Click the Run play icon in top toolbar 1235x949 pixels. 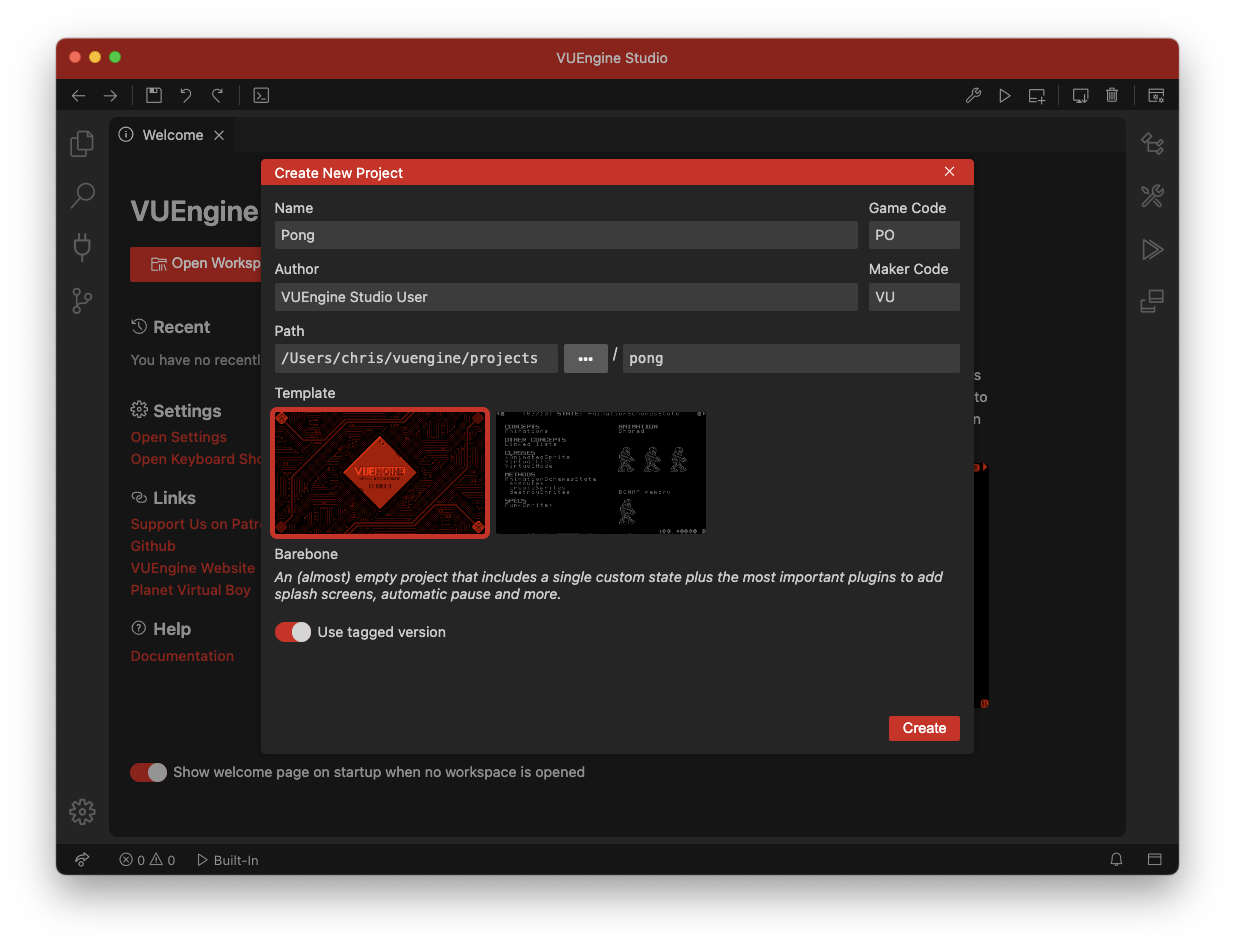1005,96
